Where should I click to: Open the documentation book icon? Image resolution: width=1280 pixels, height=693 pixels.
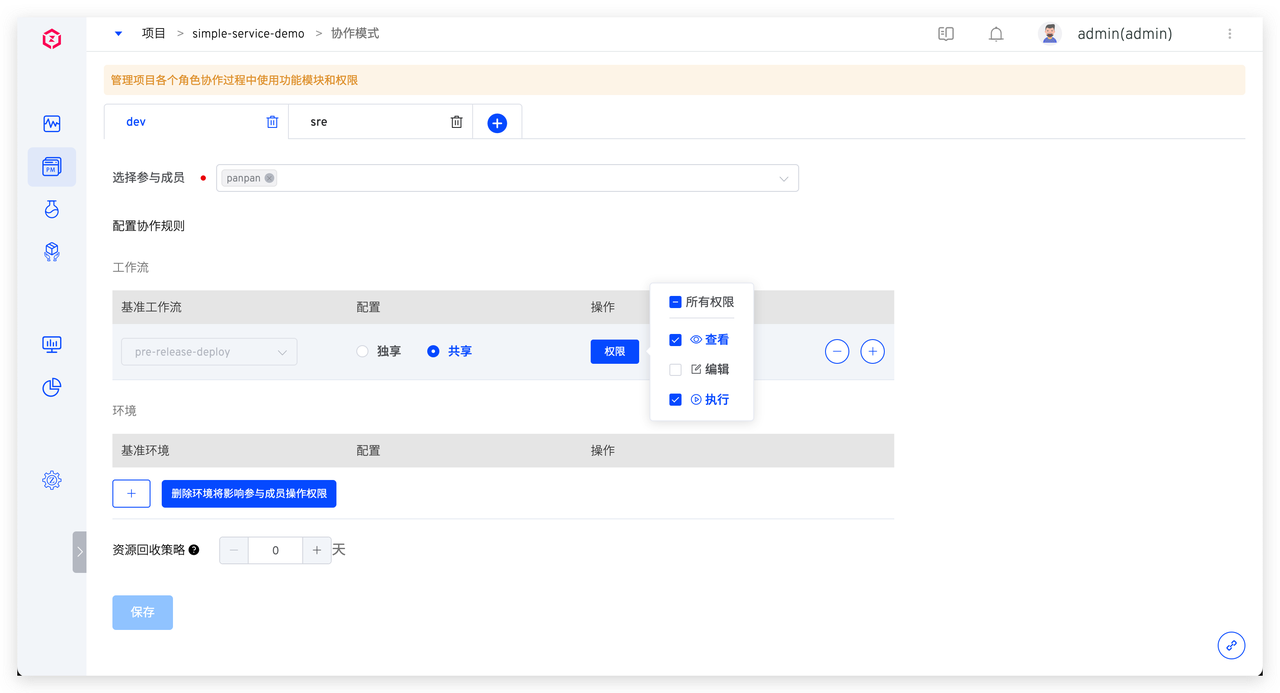click(946, 34)
